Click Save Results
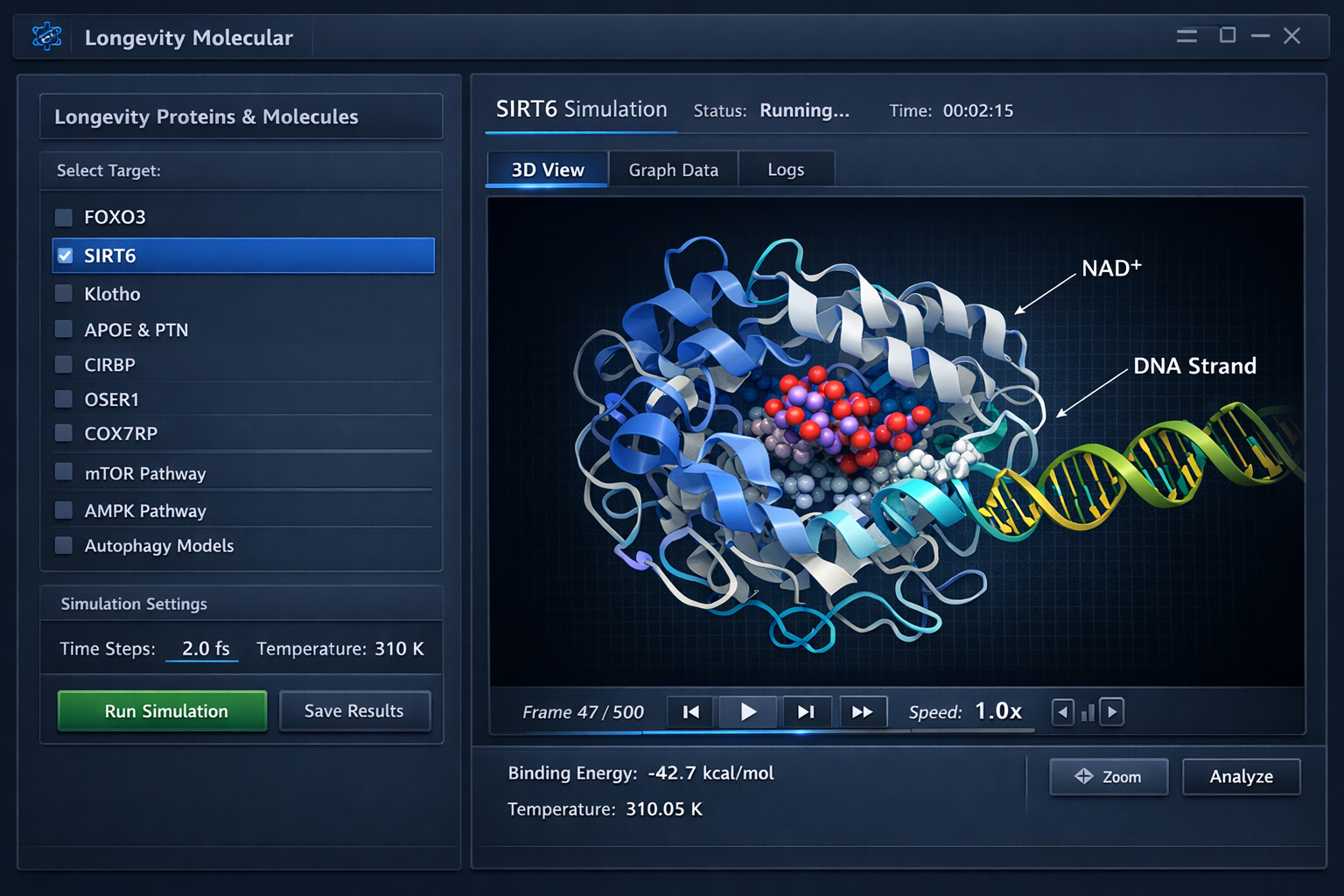 pyautogui.click(x=354, y=711)
